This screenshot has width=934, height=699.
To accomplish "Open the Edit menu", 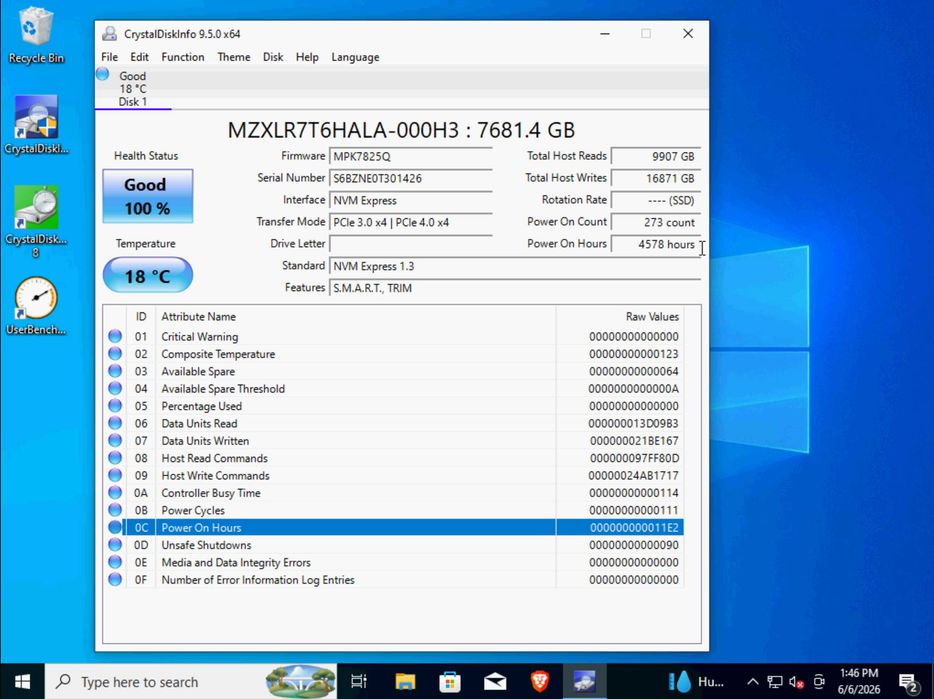I will click(139, 57).
